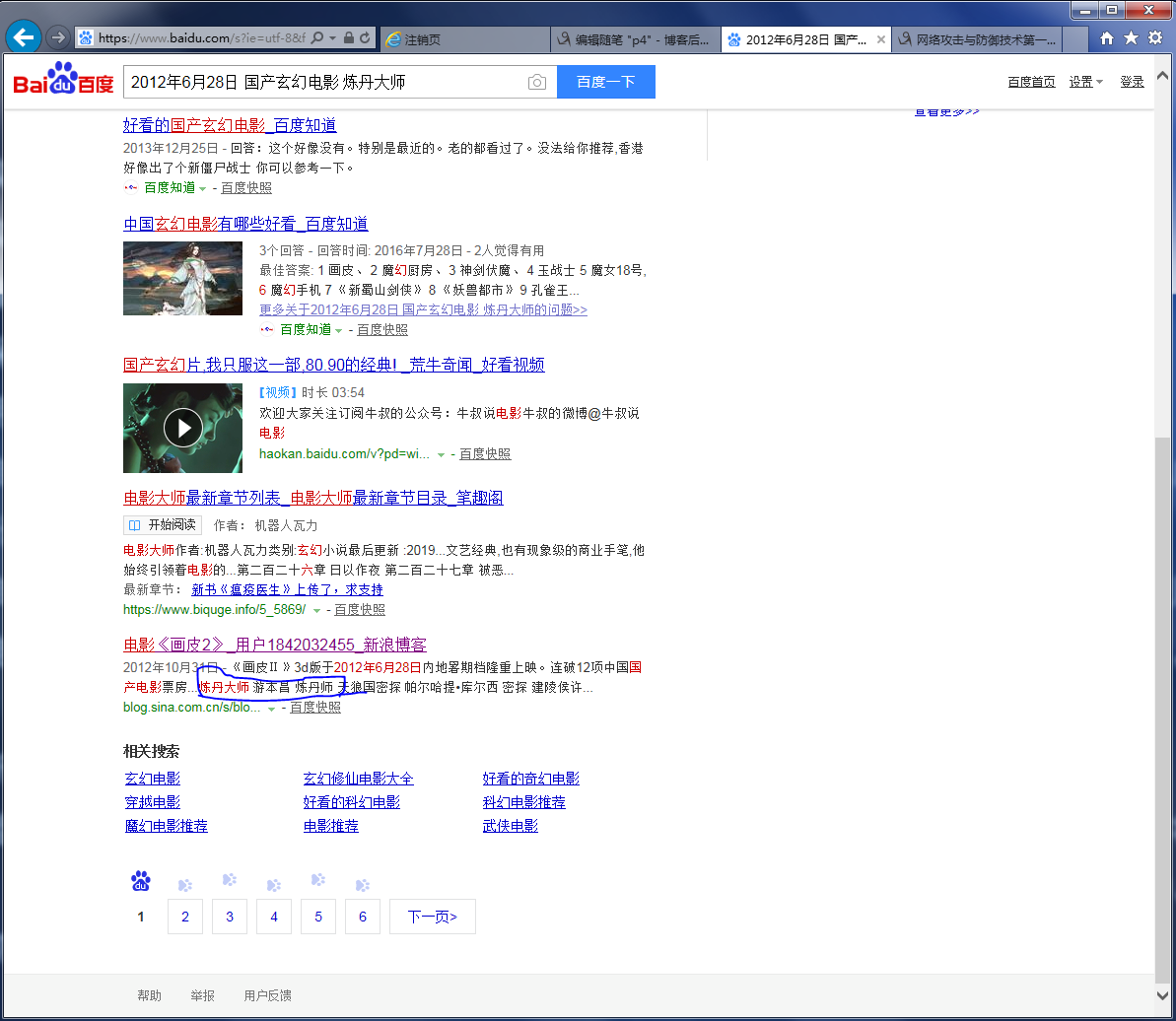This screenshot has height=1021, width=1176.
Task: Go to results page 2
Action: (x=185, y=917)
